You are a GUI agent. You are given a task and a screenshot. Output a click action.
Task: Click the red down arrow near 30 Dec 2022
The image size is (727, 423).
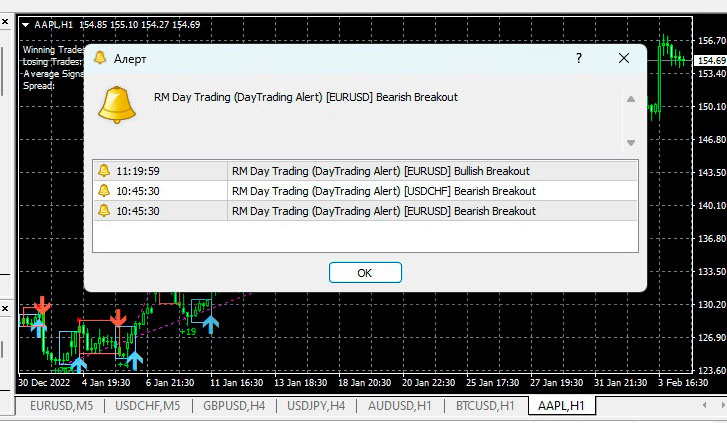click(41, 304)
